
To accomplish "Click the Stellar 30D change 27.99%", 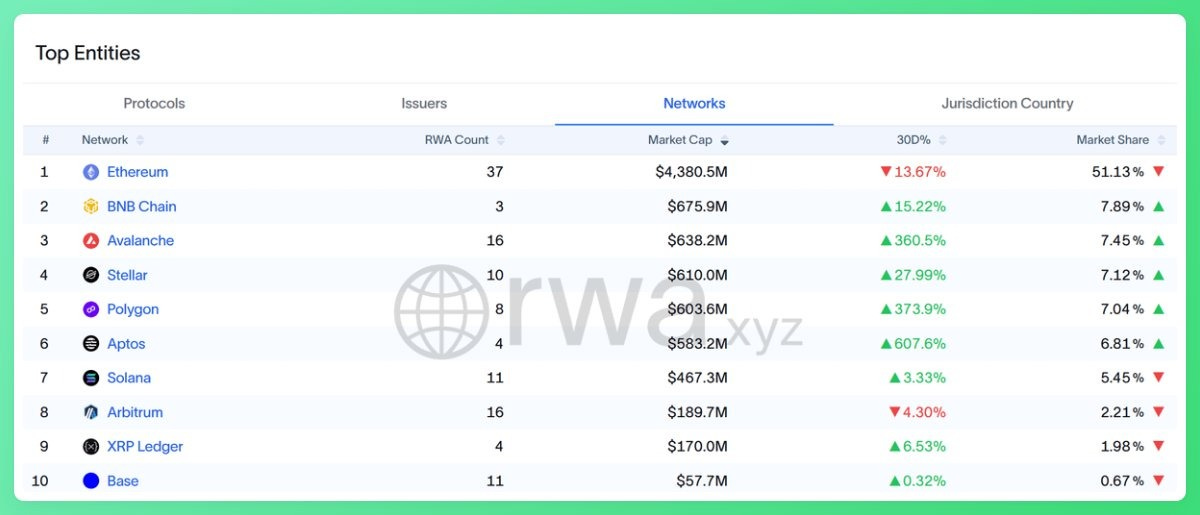I will [x=913, y=275].
